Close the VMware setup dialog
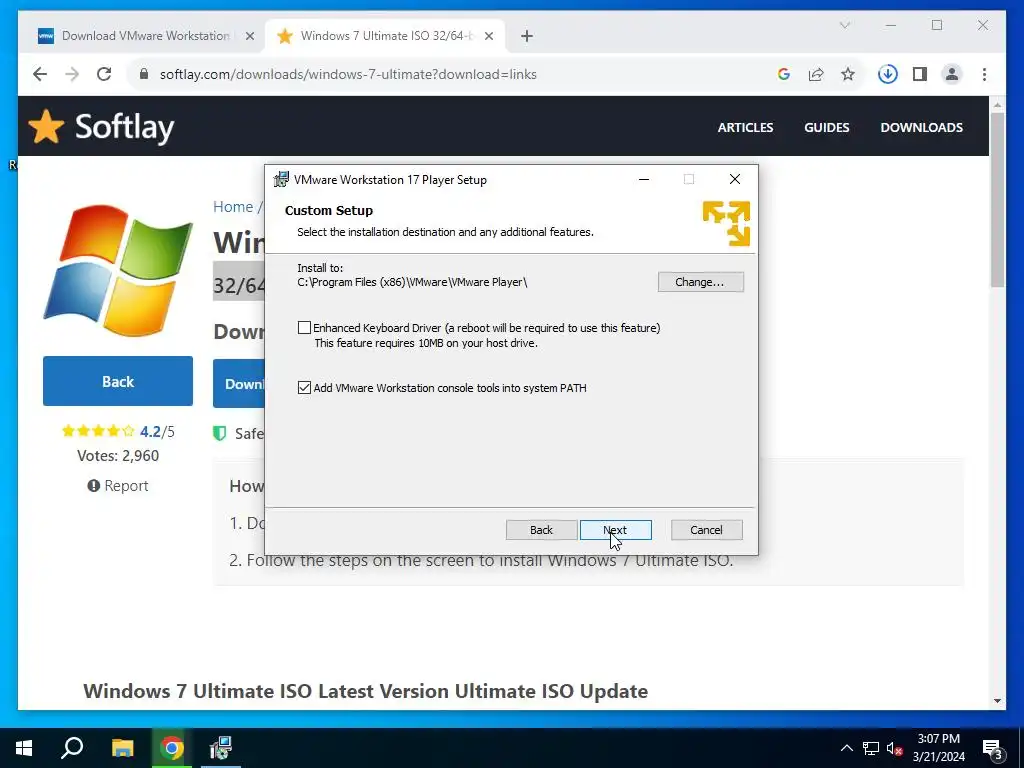The image size is (1024, 768). [735, 180]
